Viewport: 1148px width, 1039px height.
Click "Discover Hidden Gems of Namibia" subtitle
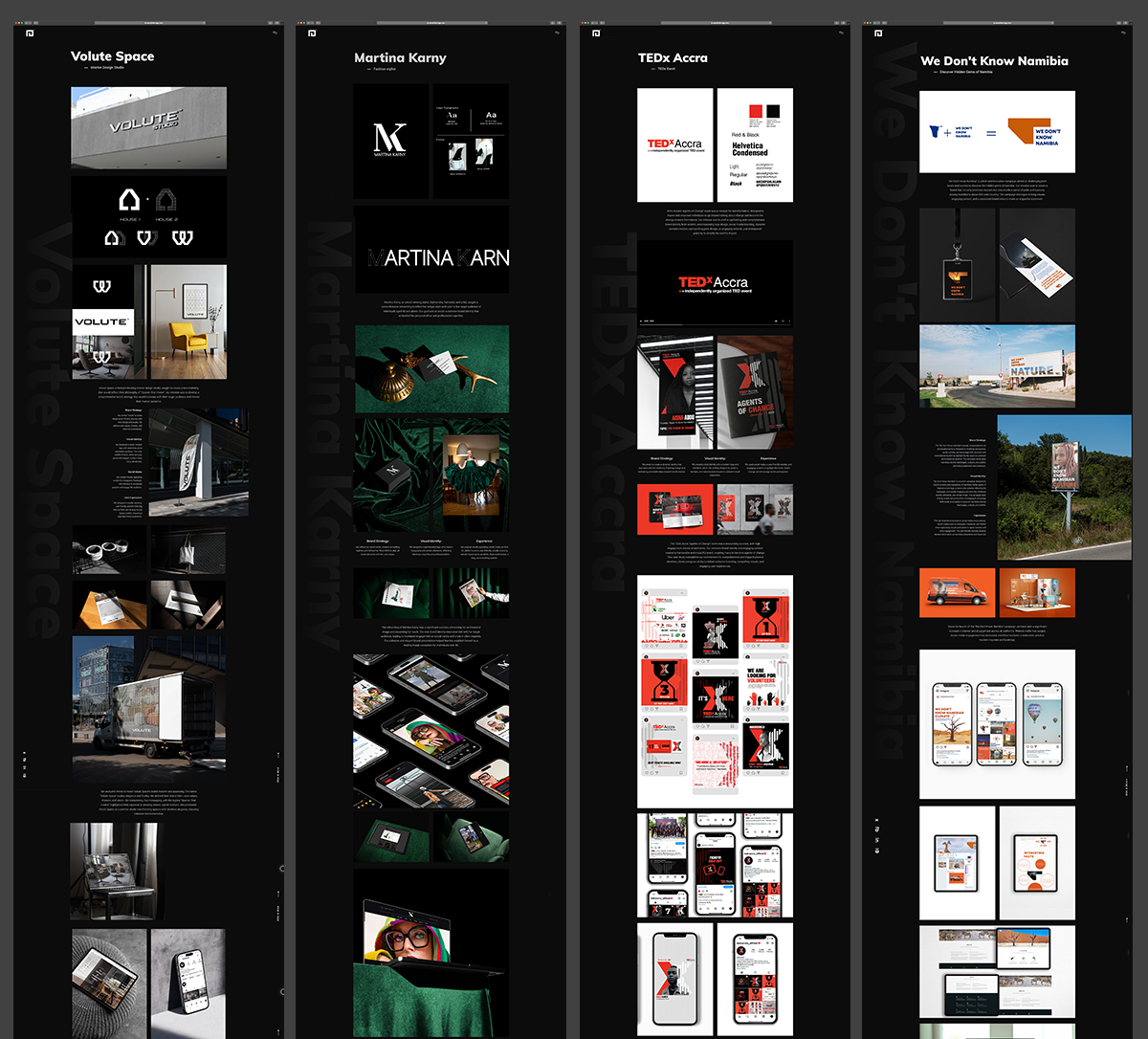[x=965, y=72]
